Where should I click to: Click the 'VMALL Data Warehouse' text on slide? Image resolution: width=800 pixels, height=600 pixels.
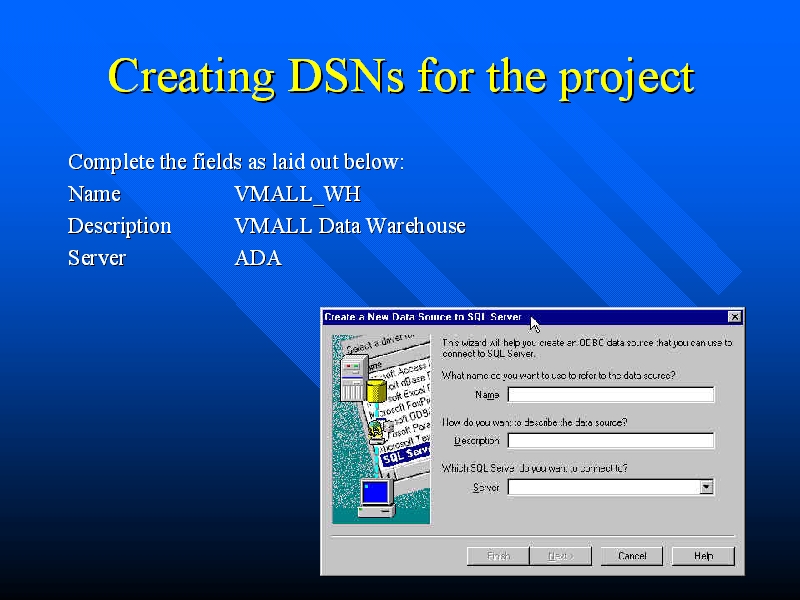tap(349, 226)
